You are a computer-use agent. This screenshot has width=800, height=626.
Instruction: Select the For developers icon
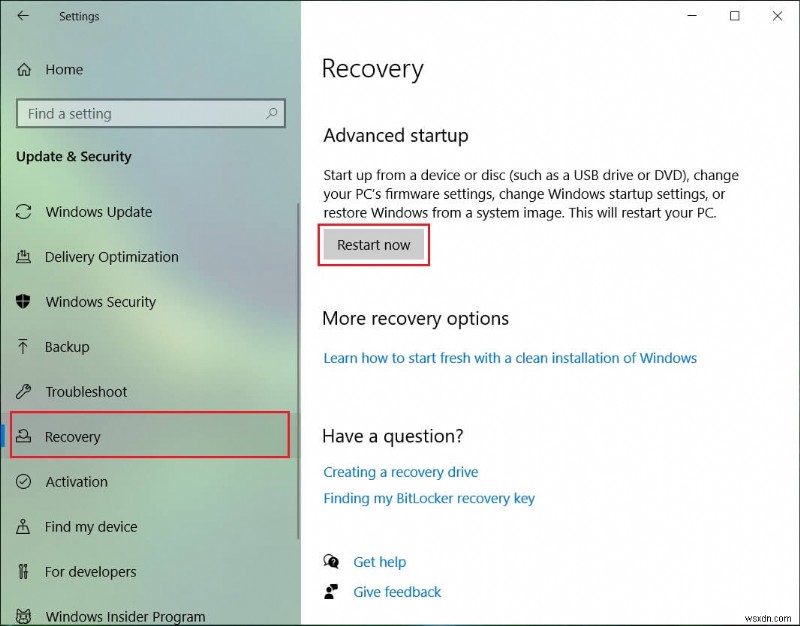(25, 572)
